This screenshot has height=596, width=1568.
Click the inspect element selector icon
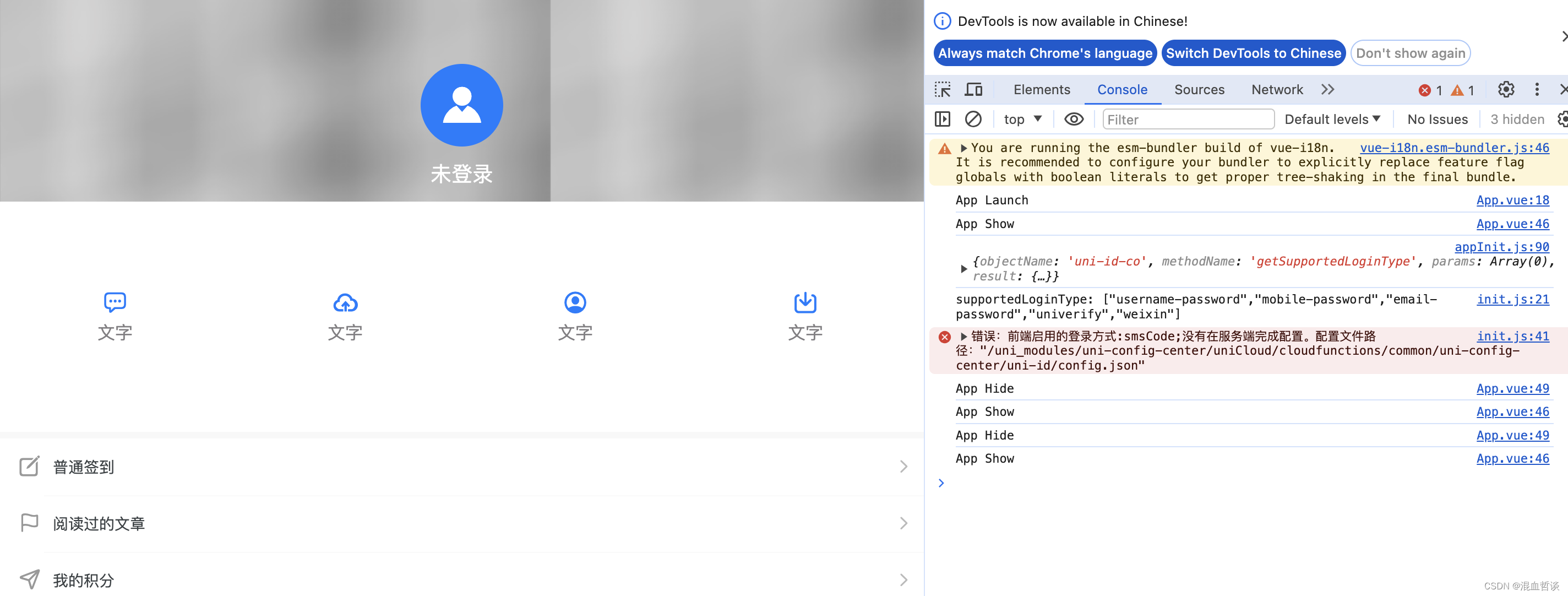[942, 89]
